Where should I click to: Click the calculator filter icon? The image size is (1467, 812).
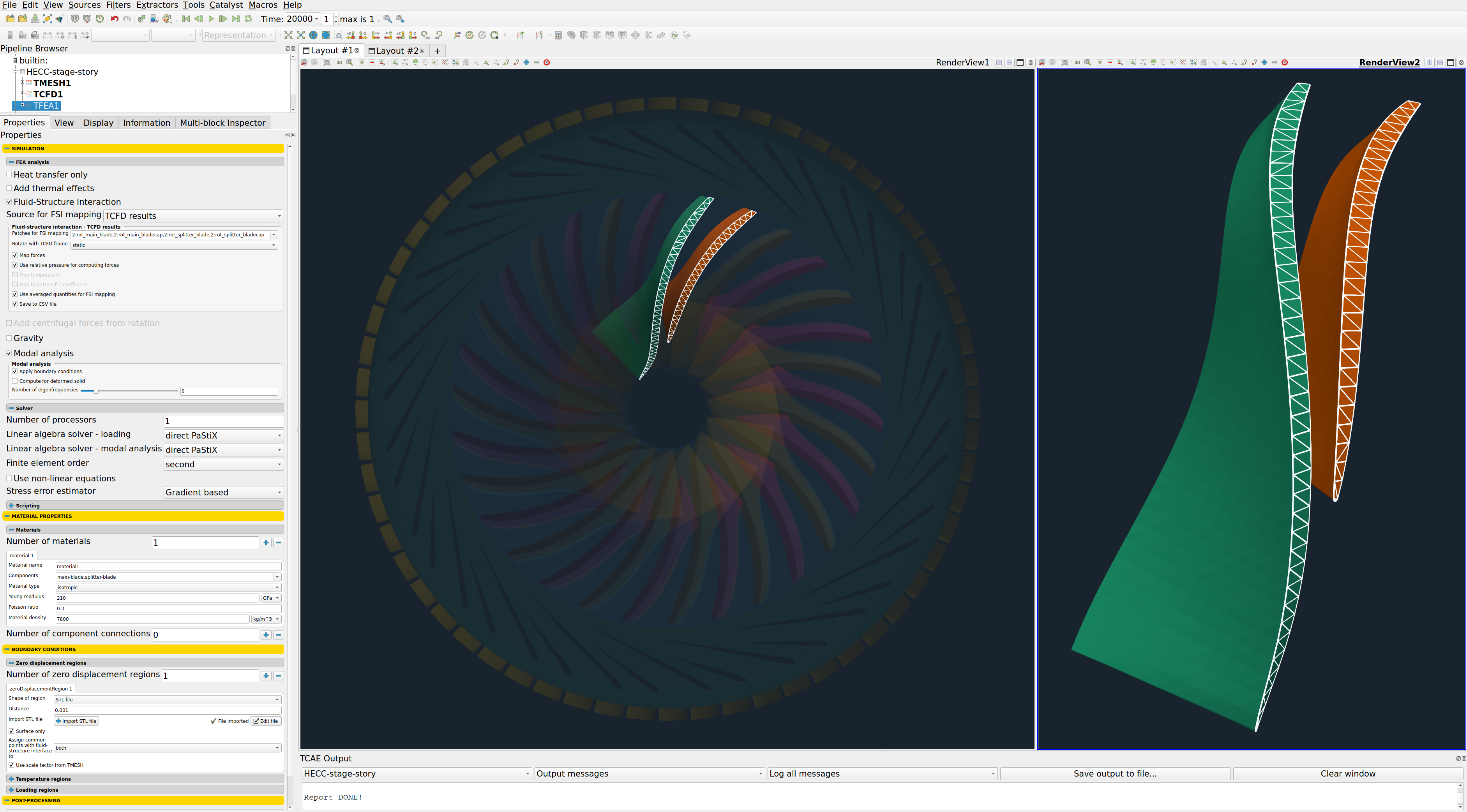point(558,35)
